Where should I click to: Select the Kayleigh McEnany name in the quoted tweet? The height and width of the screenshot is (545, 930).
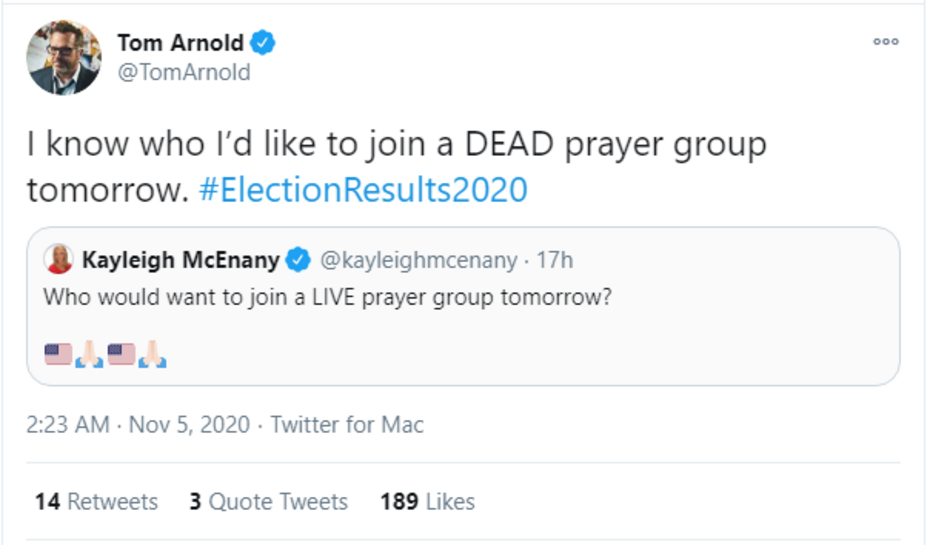(x=180, y=261)
